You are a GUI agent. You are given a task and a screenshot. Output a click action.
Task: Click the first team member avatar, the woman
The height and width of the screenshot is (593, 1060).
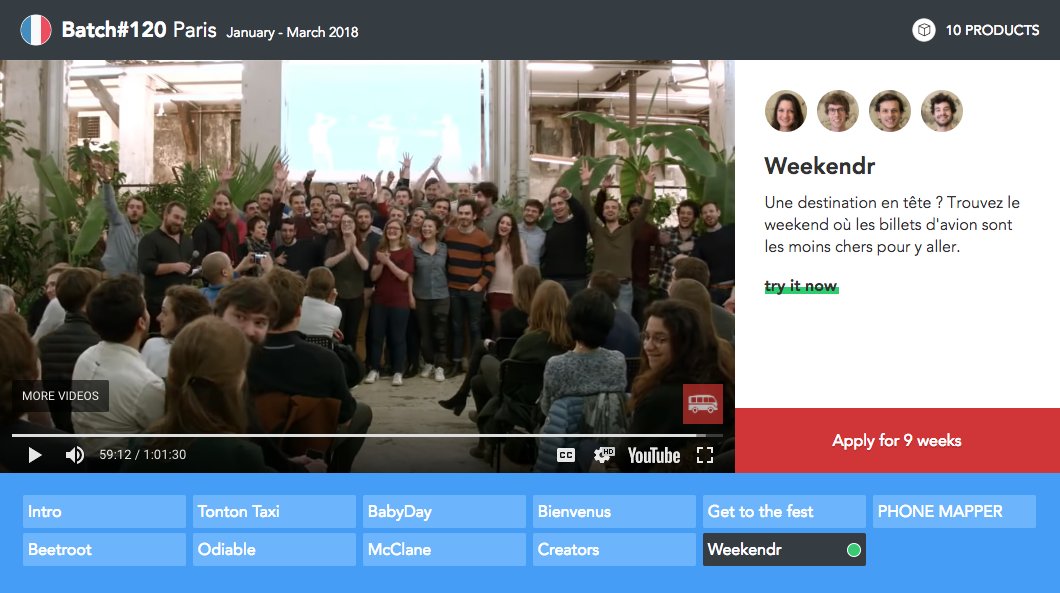(786, 111)
